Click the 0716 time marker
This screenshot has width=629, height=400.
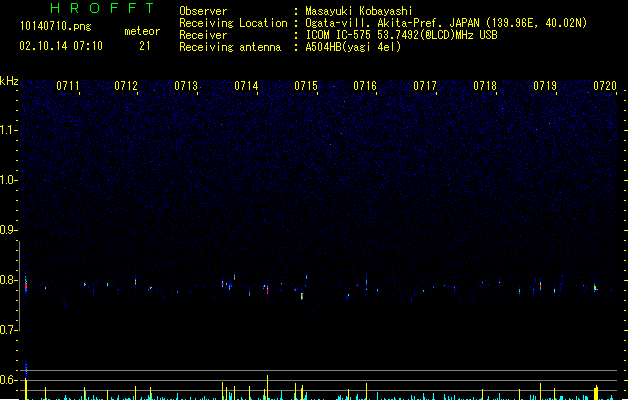(365, 86)
